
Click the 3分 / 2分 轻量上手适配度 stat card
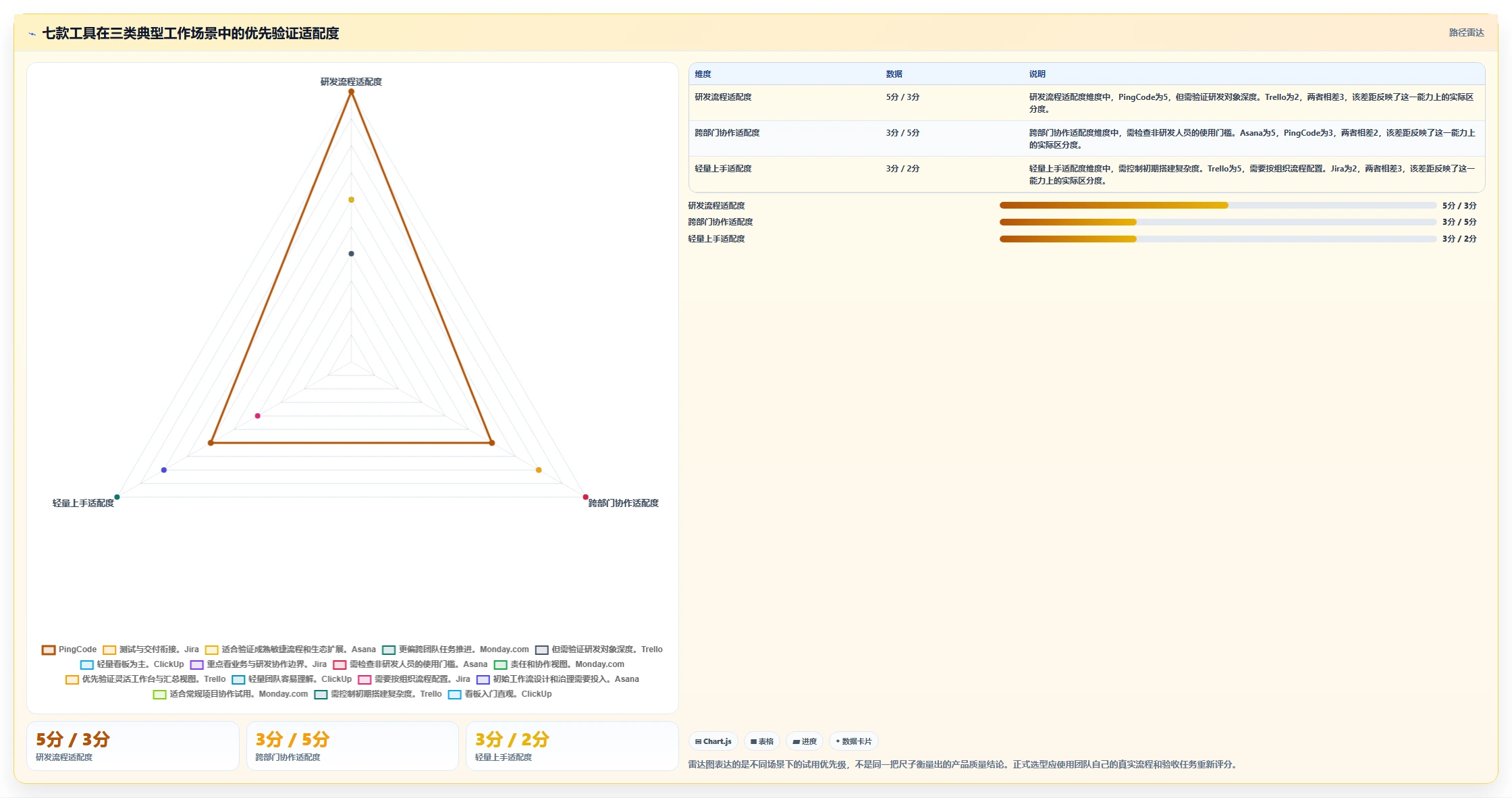click(x=572, y=746)
